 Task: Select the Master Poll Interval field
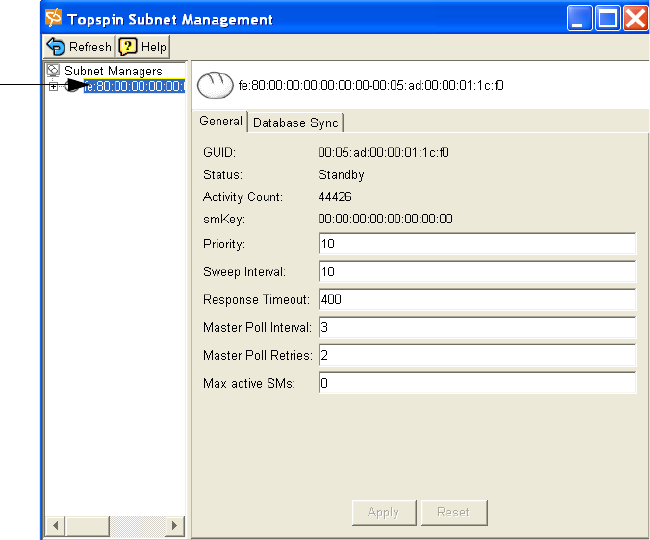[x=476, y=328]
